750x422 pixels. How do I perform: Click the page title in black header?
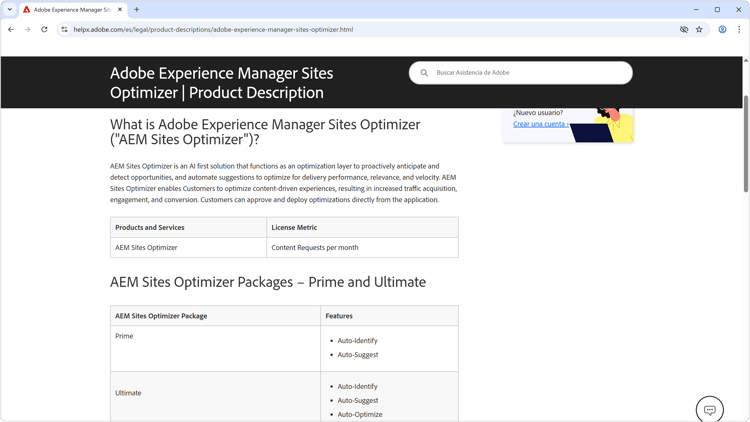[x=221, y=83]
